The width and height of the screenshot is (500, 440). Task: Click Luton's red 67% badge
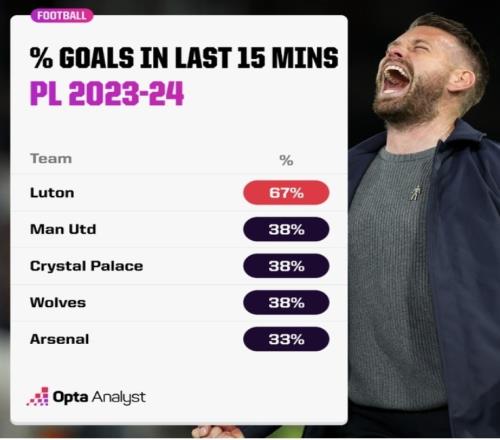click(x=286, y=193)
